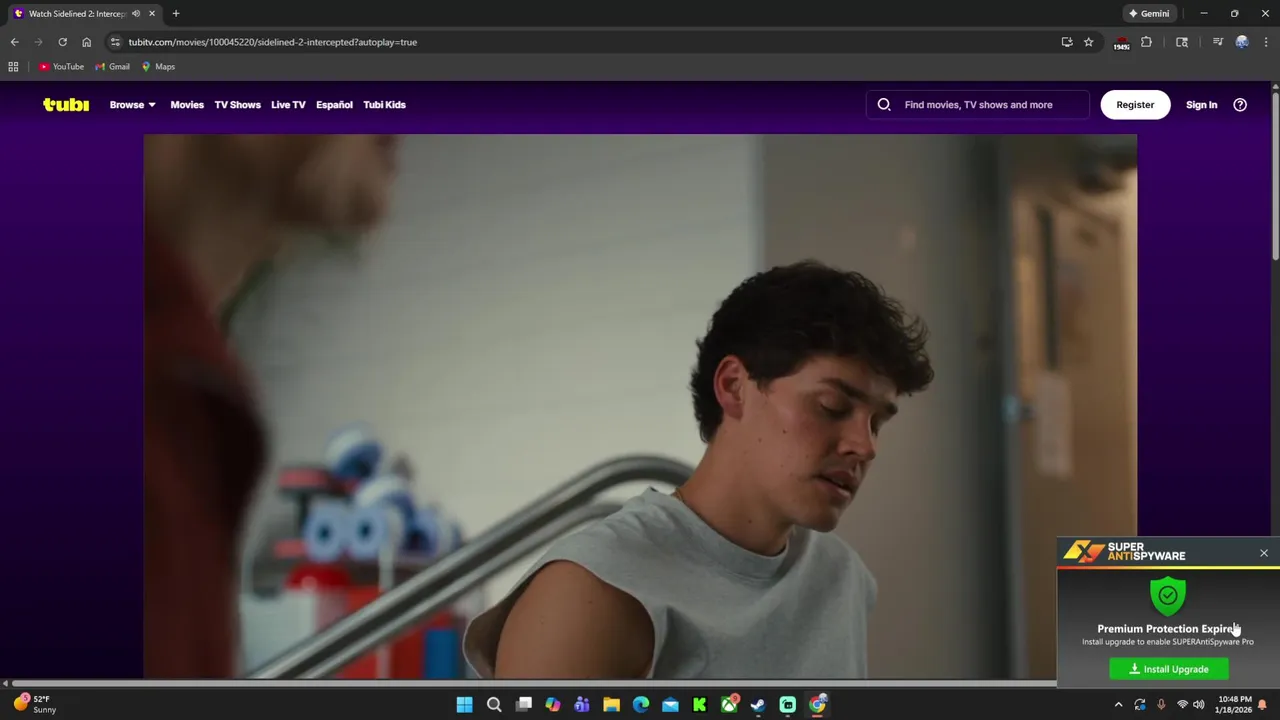
Task: Click the Install Upgrade button
Action: pyautogui.click(x=1168, y=669)
